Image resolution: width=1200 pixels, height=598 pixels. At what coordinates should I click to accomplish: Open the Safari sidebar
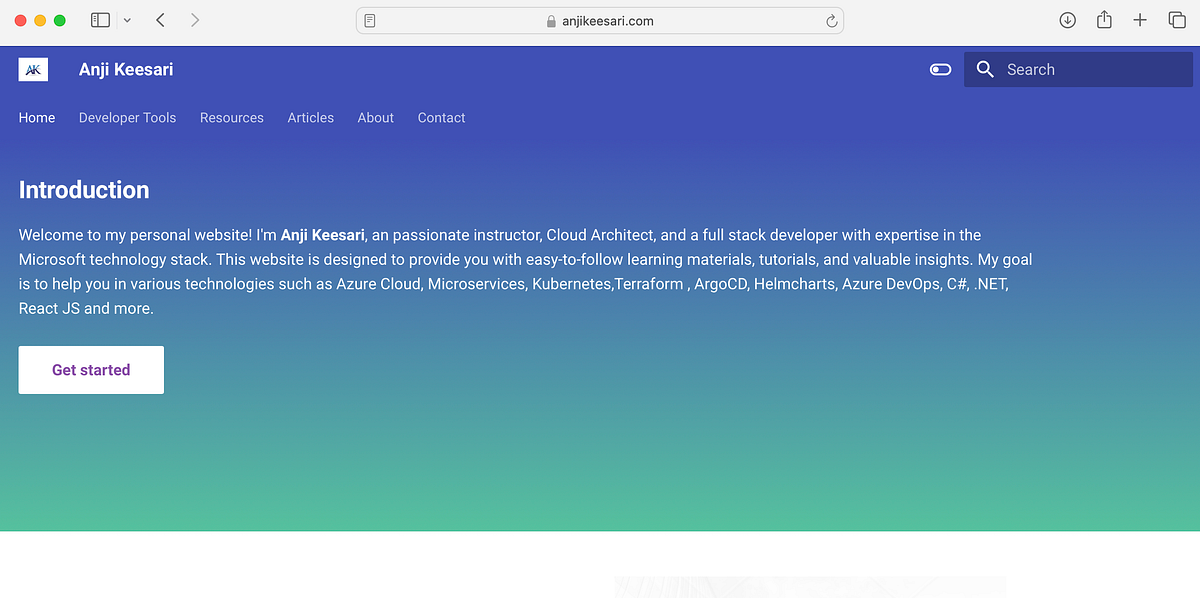(99, 19)
